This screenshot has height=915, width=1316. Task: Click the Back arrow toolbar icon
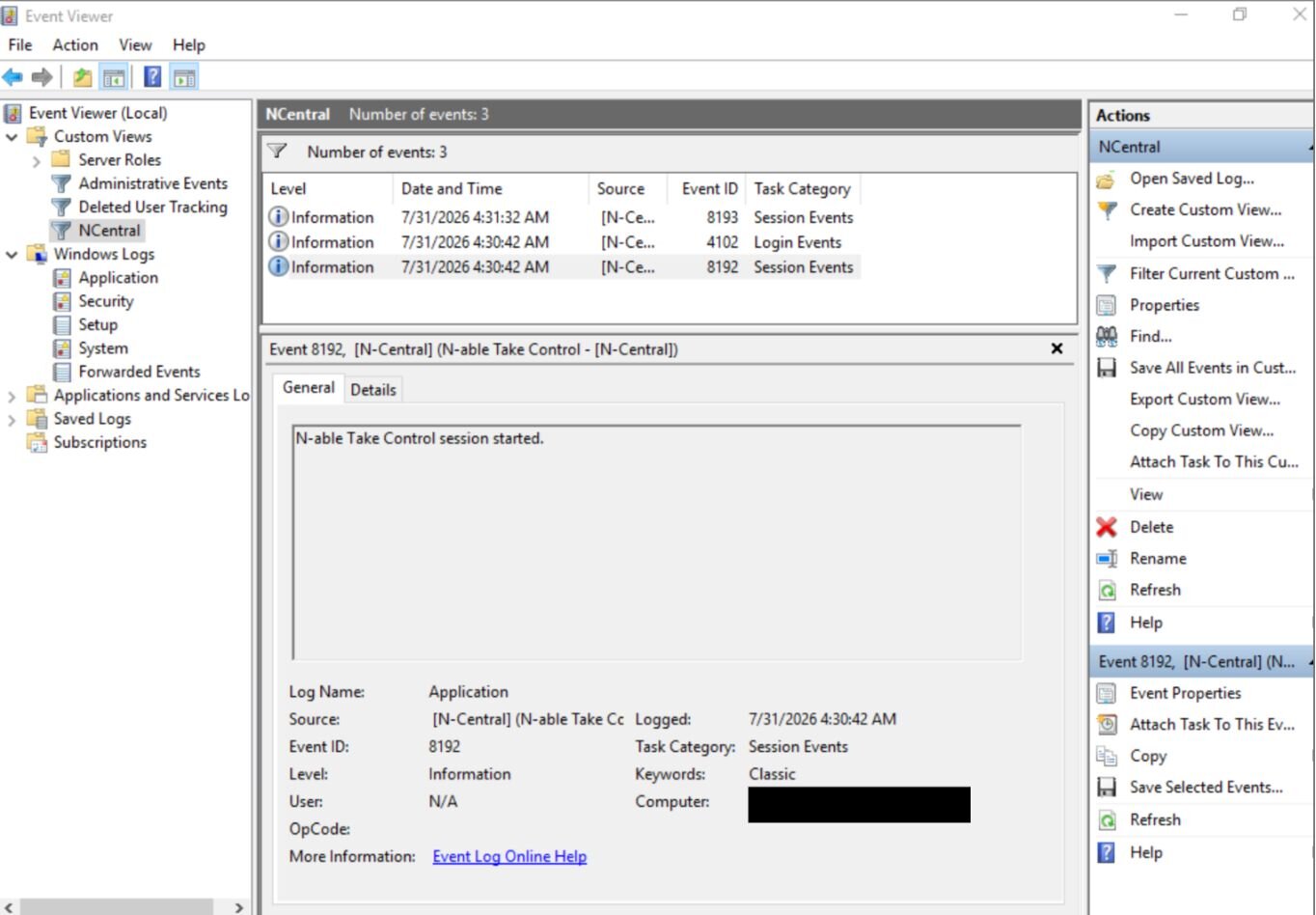(13, 77)
